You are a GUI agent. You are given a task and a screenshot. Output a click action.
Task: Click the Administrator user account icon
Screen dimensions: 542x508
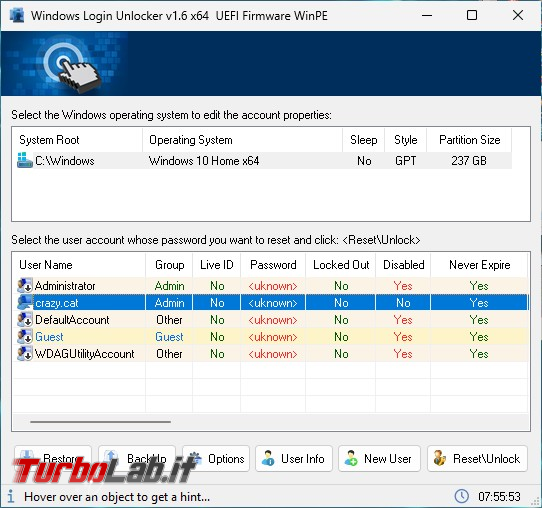click(25, 286)
